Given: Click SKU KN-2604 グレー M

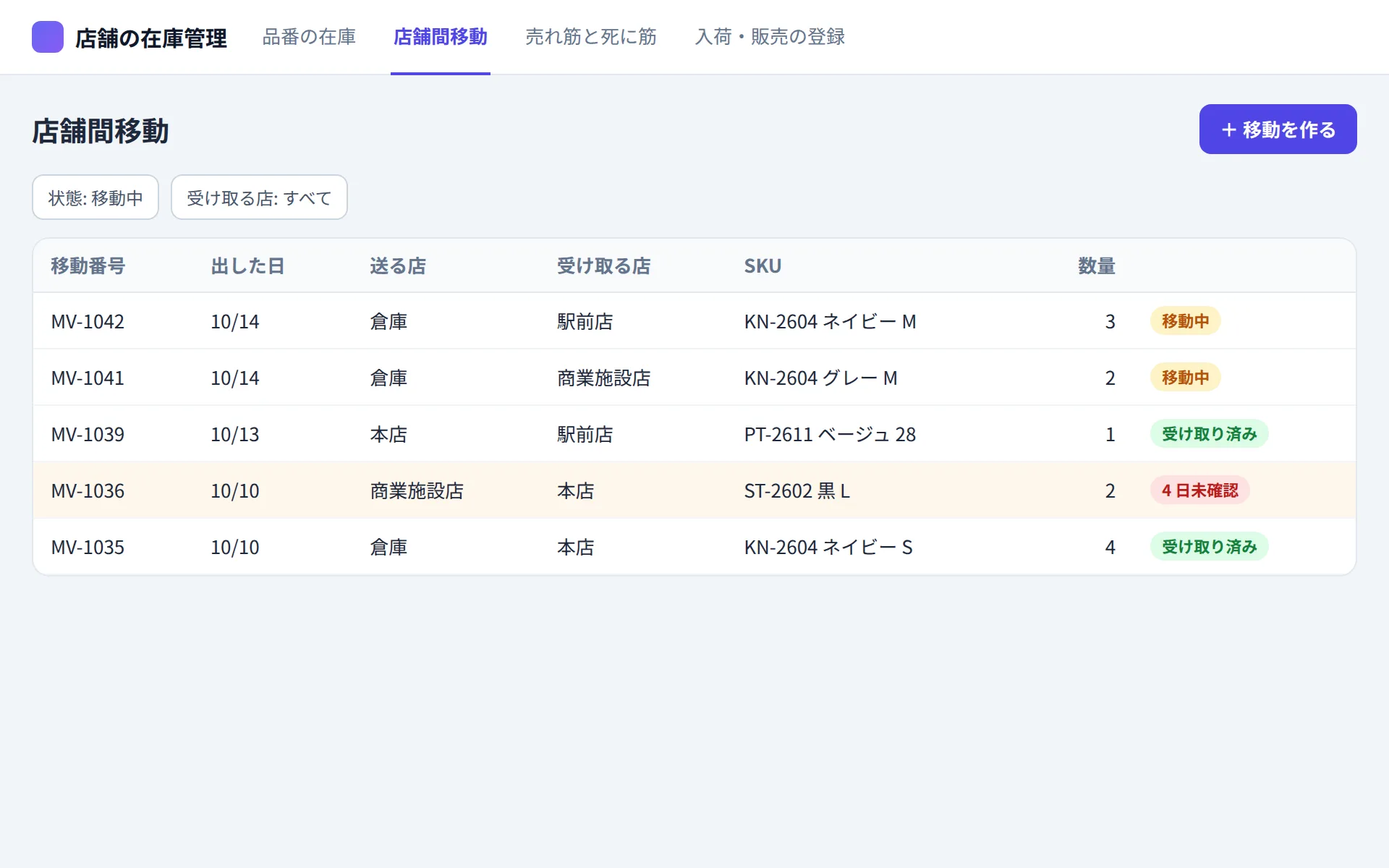Looking at the screenshot, I should tap(821, 378).
